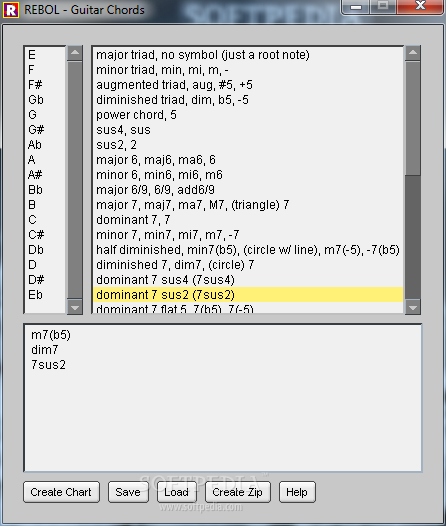The width and height of the screenshot is (446, 526).
Task: Click the chord type list scrollbar thumb
Action: 413,118
